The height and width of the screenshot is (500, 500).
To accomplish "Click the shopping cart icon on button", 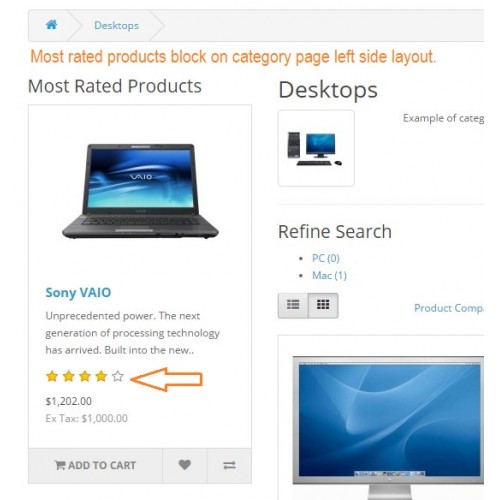I will 60,465.
